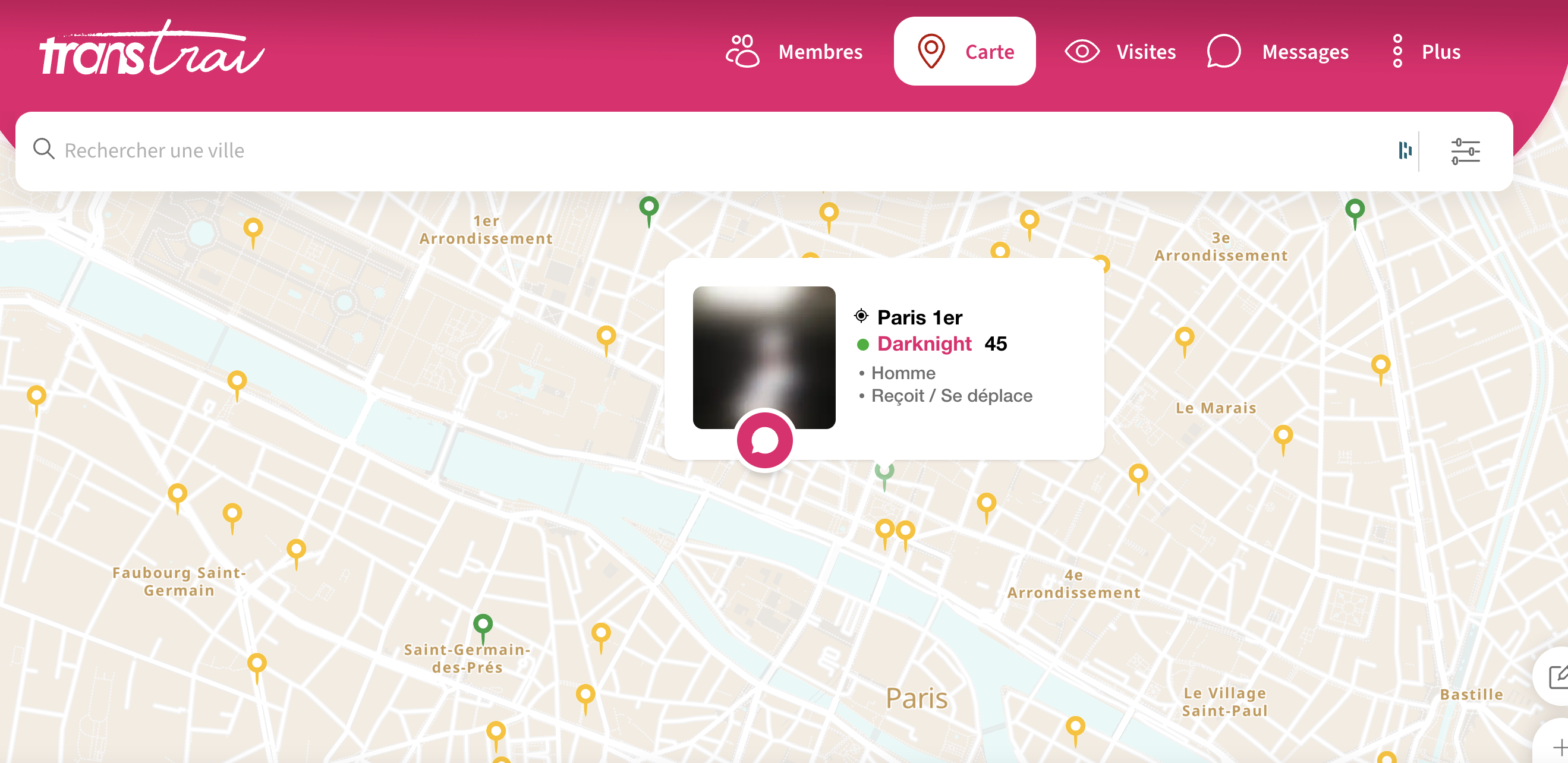The image size is (1568, 763).
Task: Click the 4e Arrondissement map label
Action: point(1073,584)
